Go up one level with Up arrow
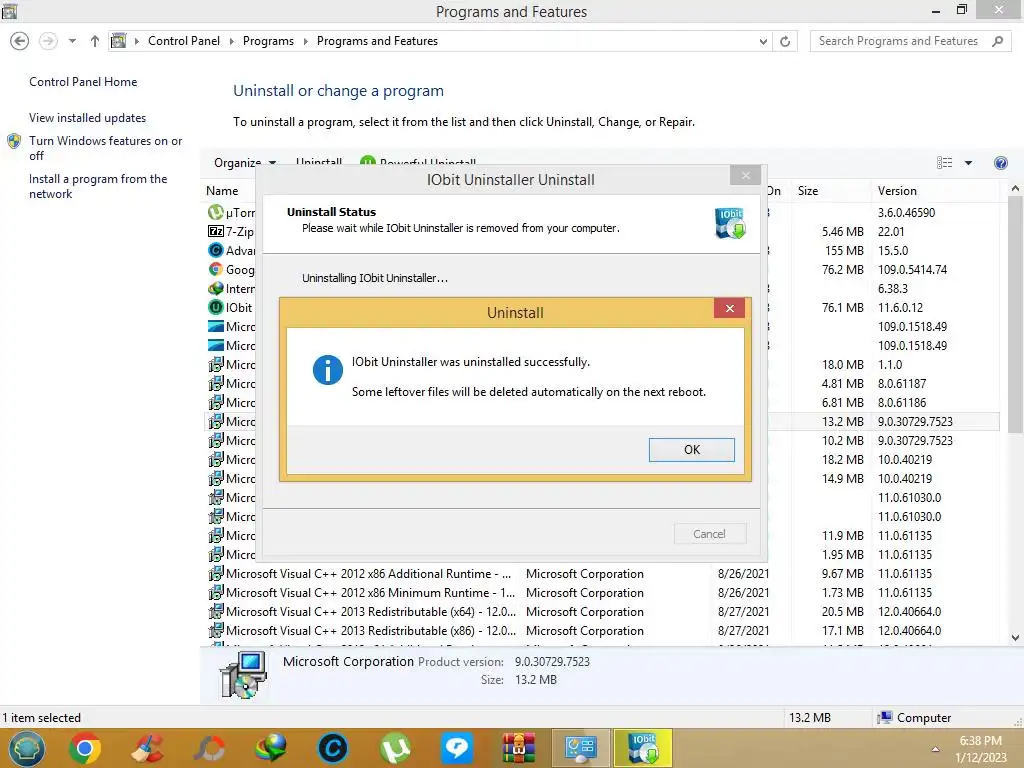Viewport: 1024px width, 768px height. pos(95,41)
